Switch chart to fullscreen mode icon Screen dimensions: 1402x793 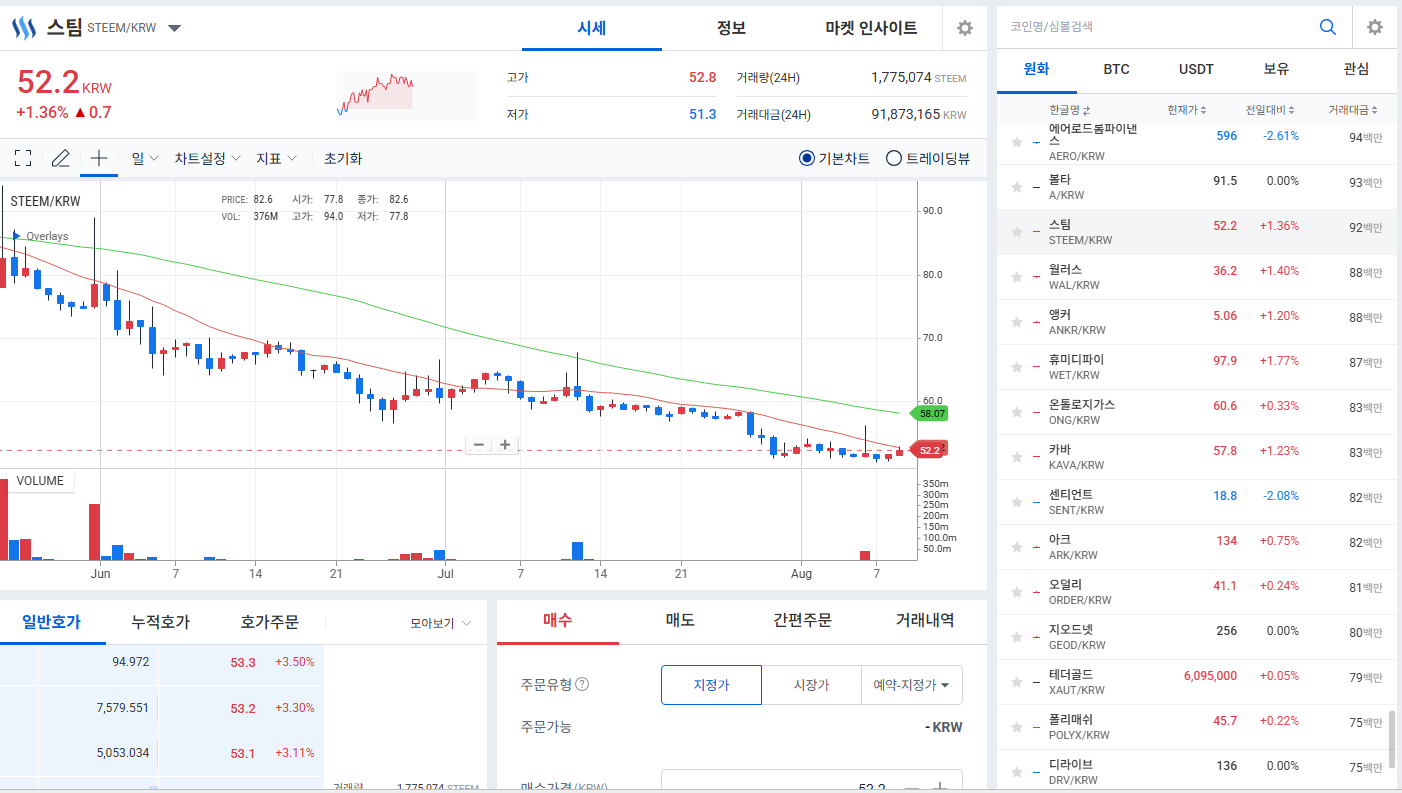pyautogui.click(x=23, y=158)
